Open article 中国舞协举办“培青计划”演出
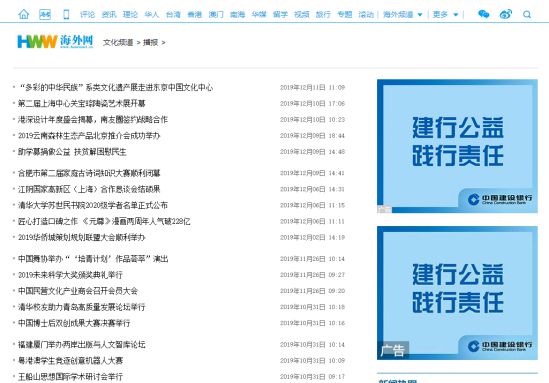The height and width of the screenshot is (383, 549). tap(93, 259)
